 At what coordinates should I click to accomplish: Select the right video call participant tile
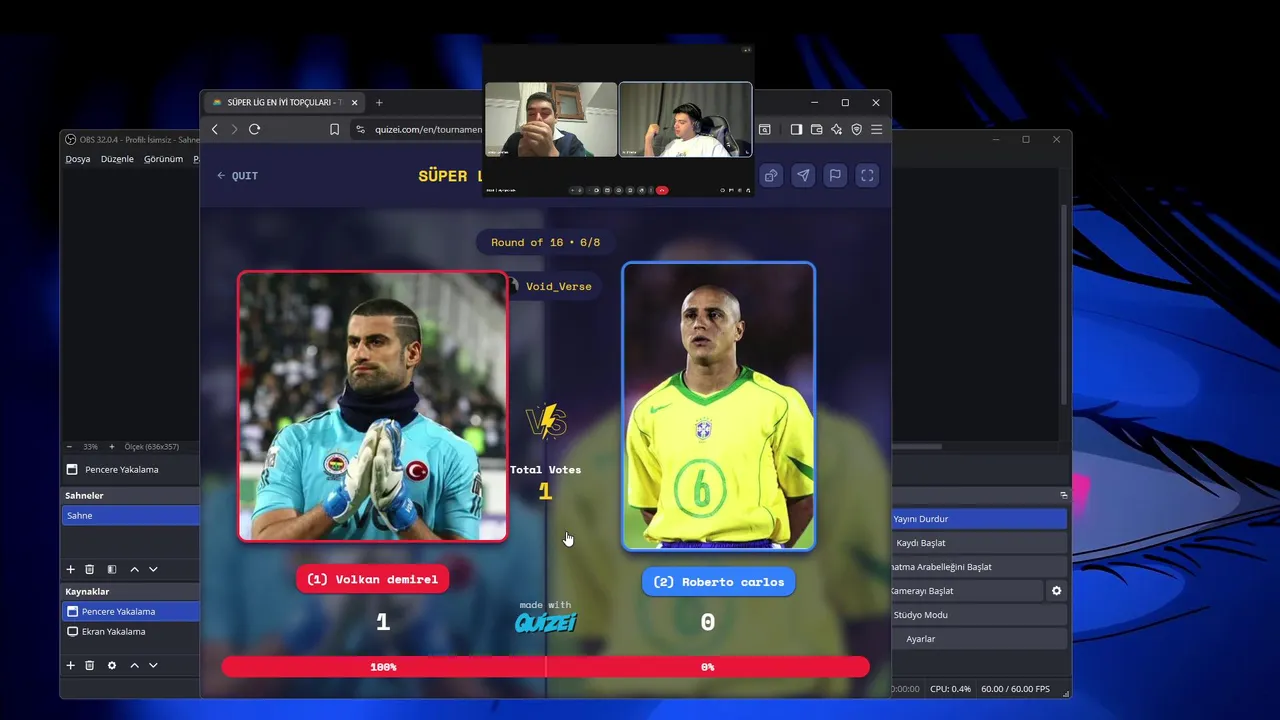point(685,120)
